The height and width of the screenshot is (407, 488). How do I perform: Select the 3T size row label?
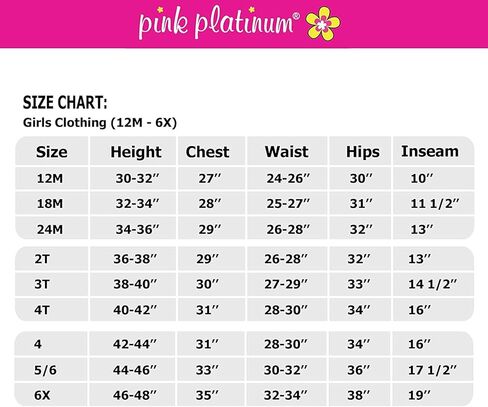42,284
